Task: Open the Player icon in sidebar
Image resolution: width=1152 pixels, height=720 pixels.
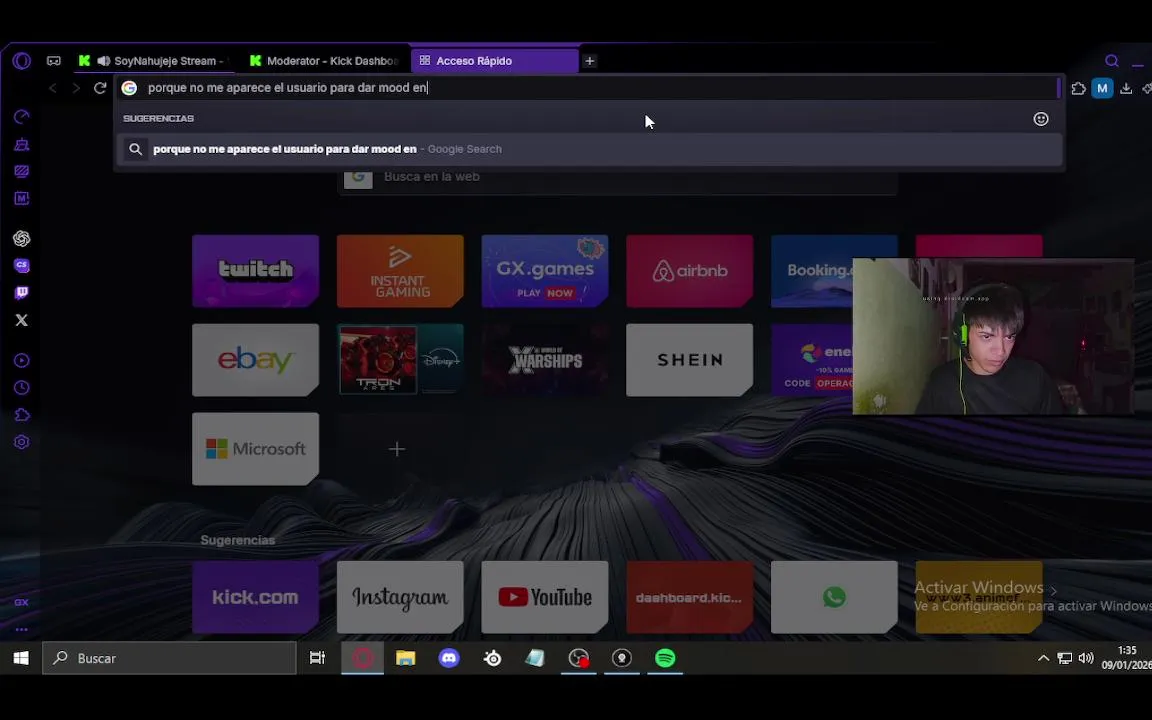Action: (21, 360)
